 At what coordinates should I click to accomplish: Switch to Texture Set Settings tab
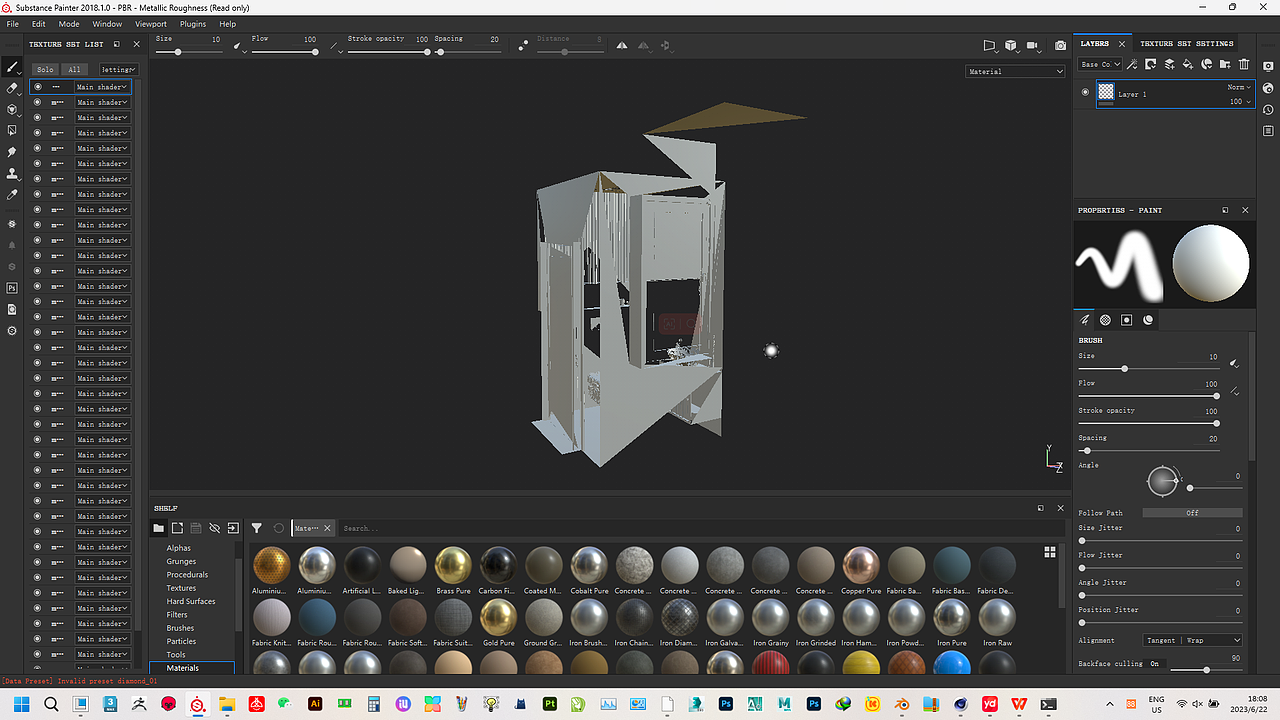tap(1187, 44)
